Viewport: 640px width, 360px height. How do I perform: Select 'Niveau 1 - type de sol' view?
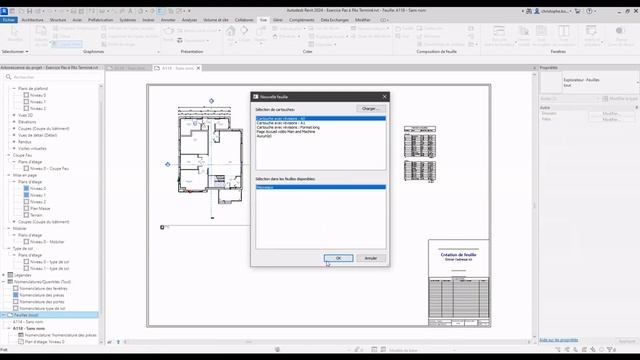coord(49,268)
